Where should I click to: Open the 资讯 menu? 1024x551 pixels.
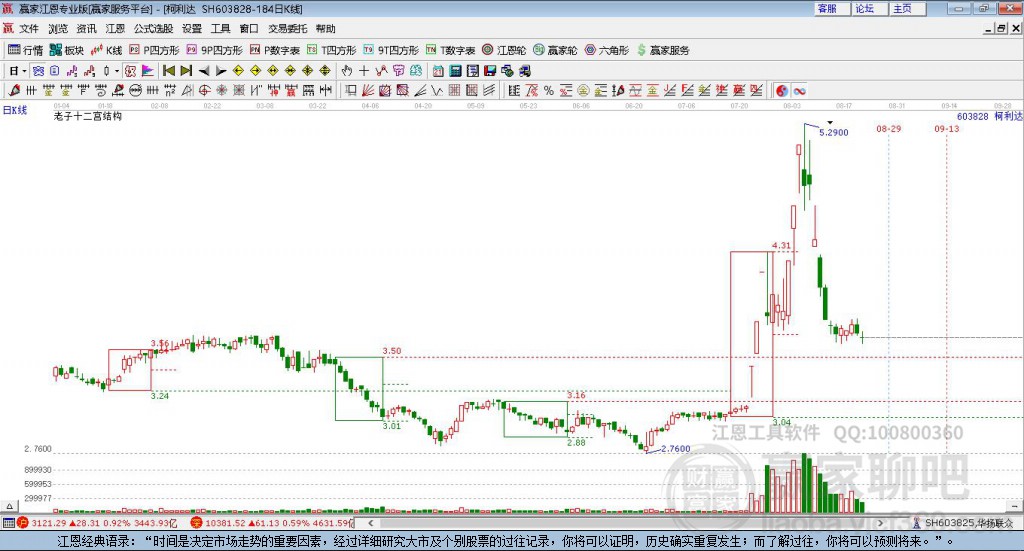[86, 29]
